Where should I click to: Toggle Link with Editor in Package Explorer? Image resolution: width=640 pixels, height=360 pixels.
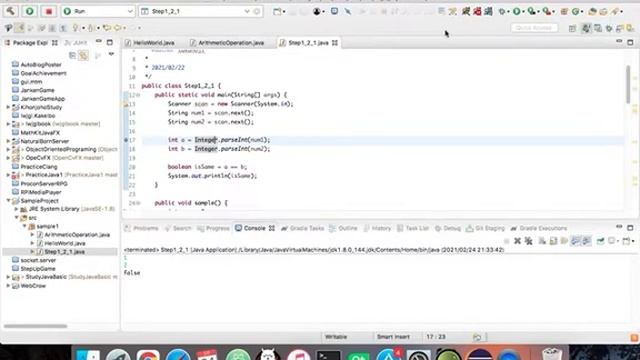83,55
